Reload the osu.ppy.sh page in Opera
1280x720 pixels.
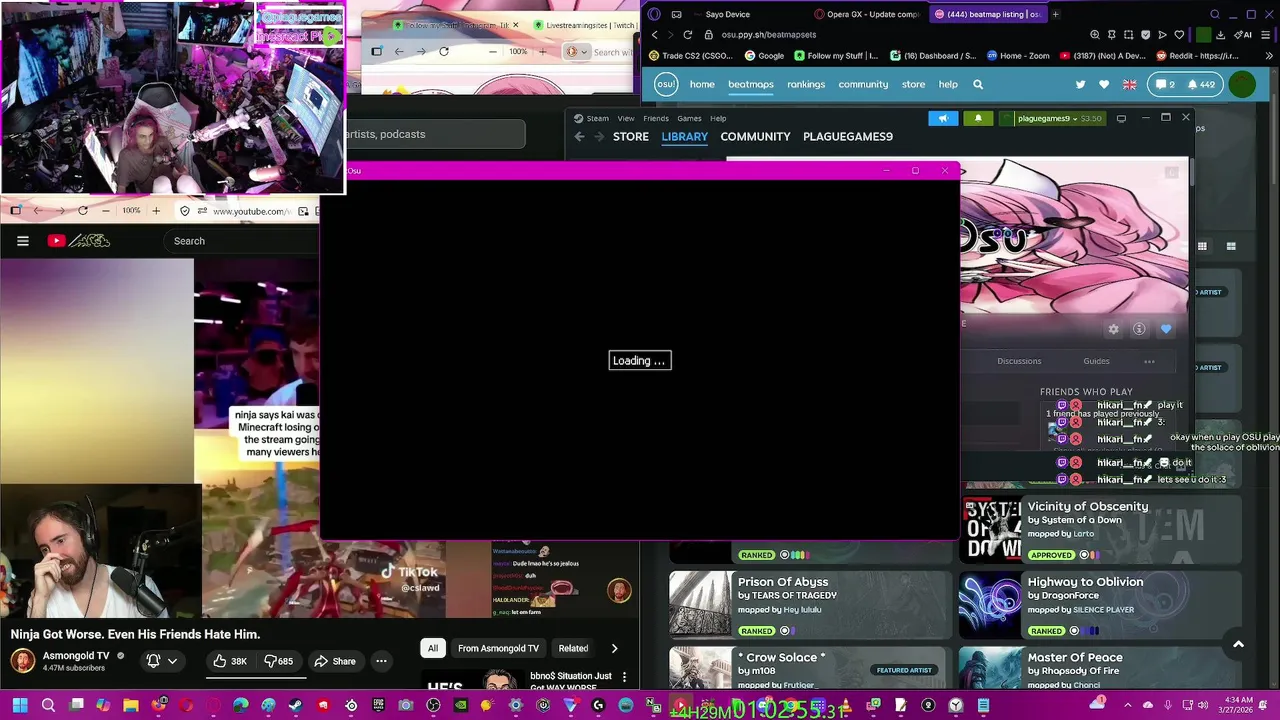[687, 34]
